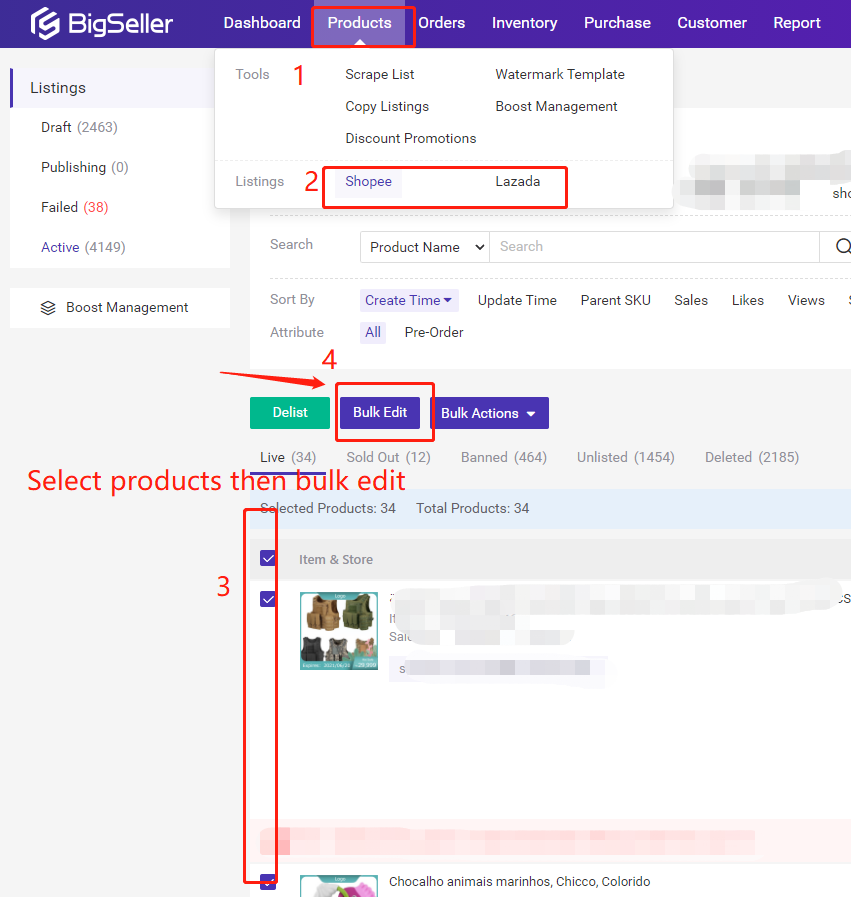This screenshot has height=897, width=851.
Task: Open Active (4149) listings
Action: coord(83,247)
